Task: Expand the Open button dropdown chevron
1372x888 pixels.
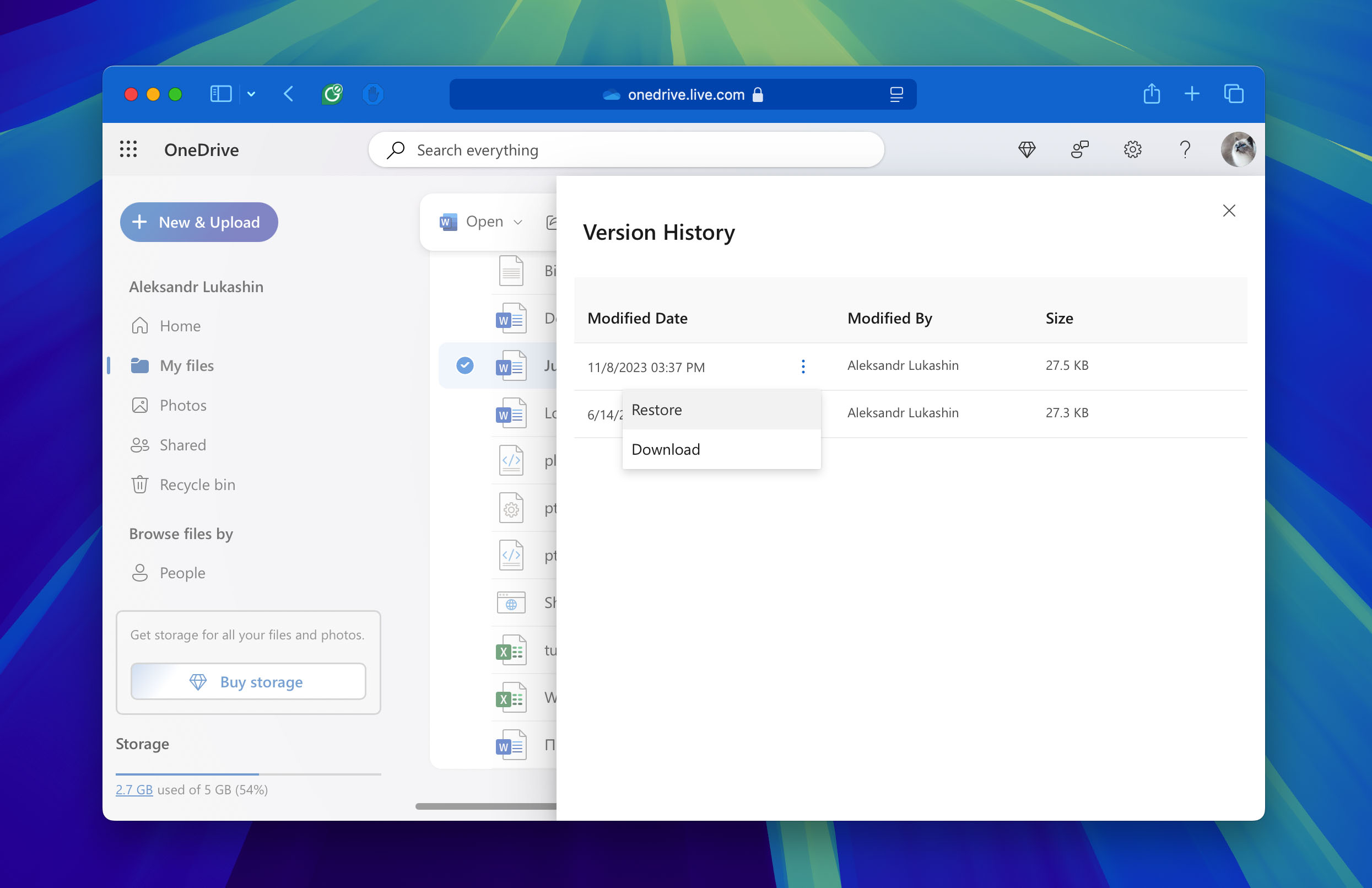Action: [517, 222]
